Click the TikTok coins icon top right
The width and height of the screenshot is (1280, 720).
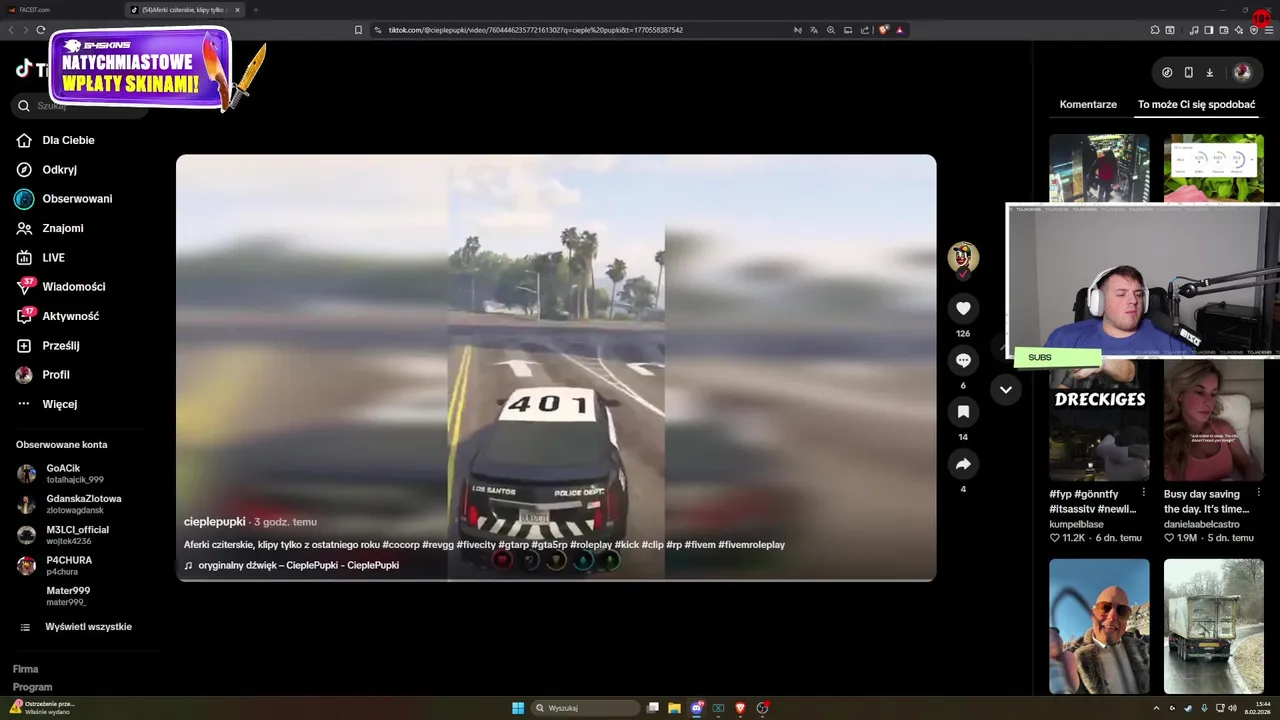coord(1167,72)
